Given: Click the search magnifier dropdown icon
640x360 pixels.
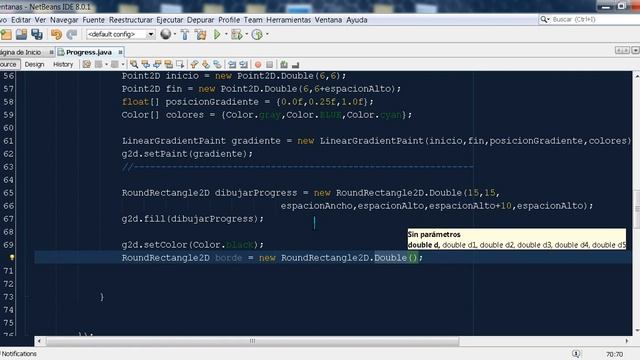Looking at the screenshot, I should tap(544, 19).
